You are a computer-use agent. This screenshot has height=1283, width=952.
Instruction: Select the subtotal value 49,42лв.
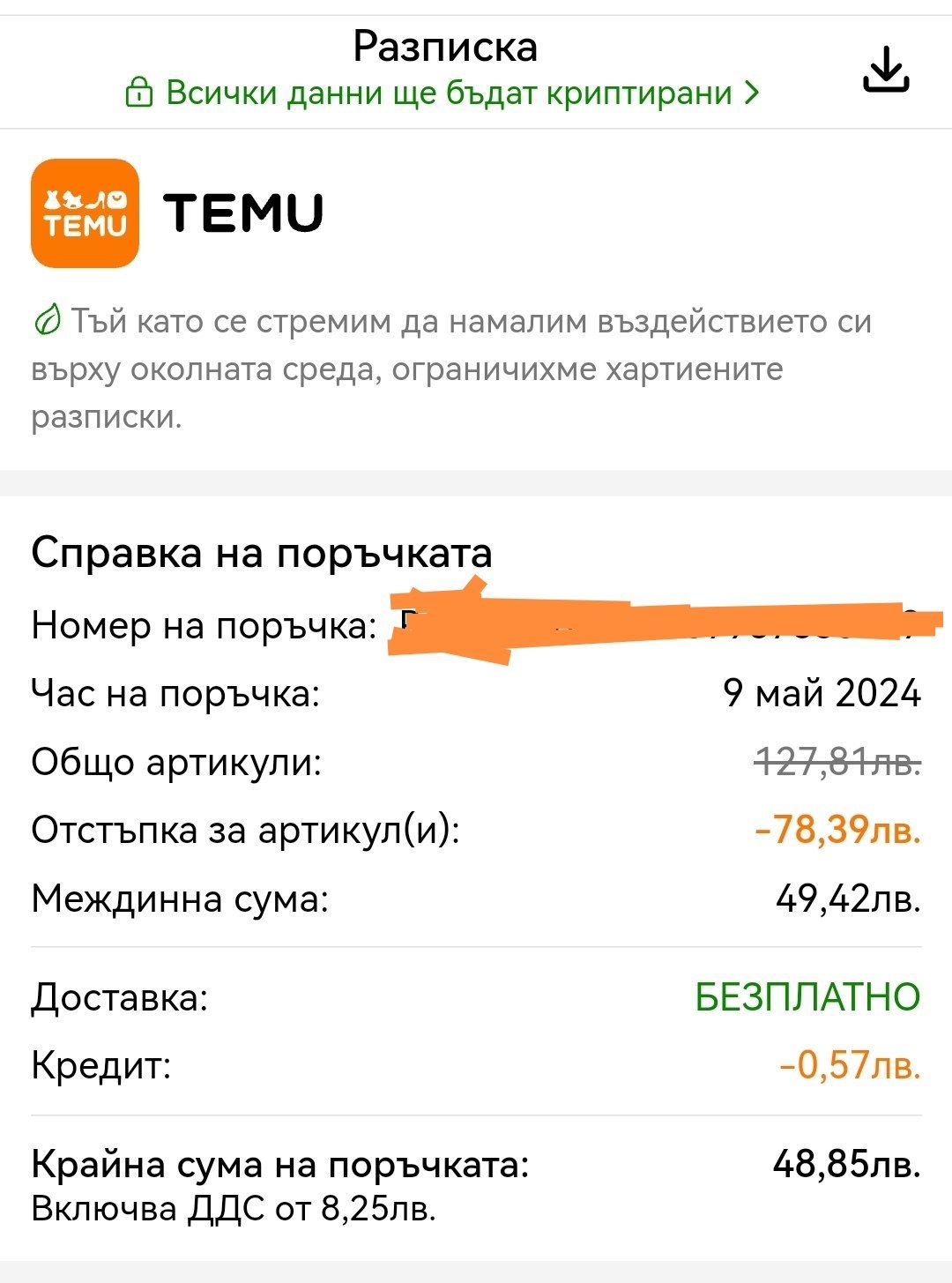tap(848, 899)
